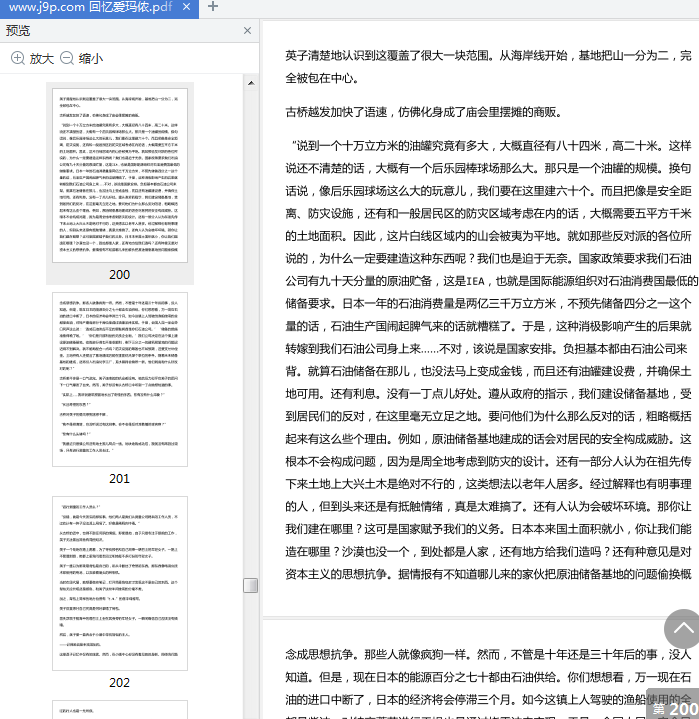
Task: Click the page number label 201
Action: tap(120, 479)
